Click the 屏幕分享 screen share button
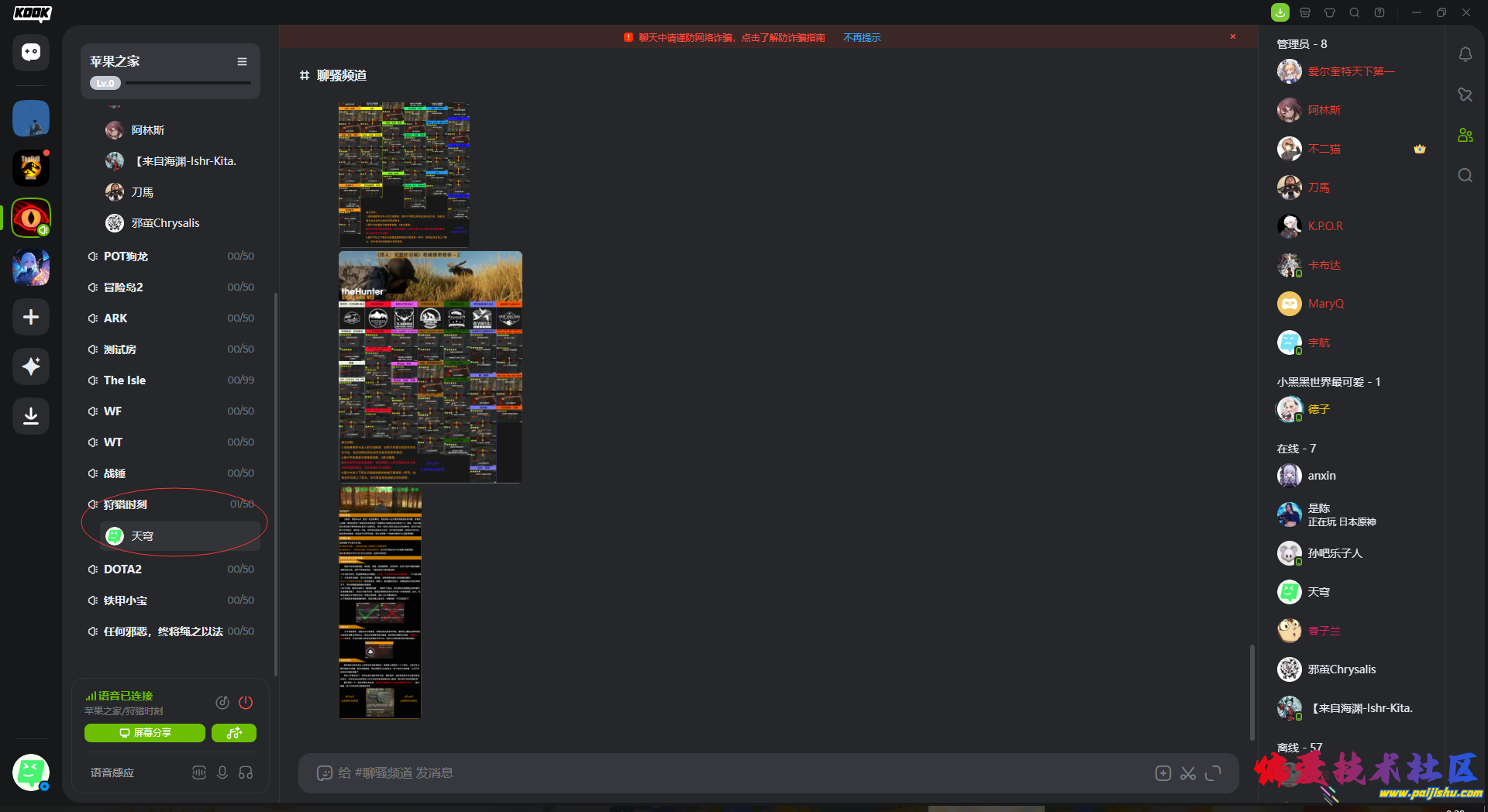This screenshot has height=812, width=1488. (x=145, y=733)
